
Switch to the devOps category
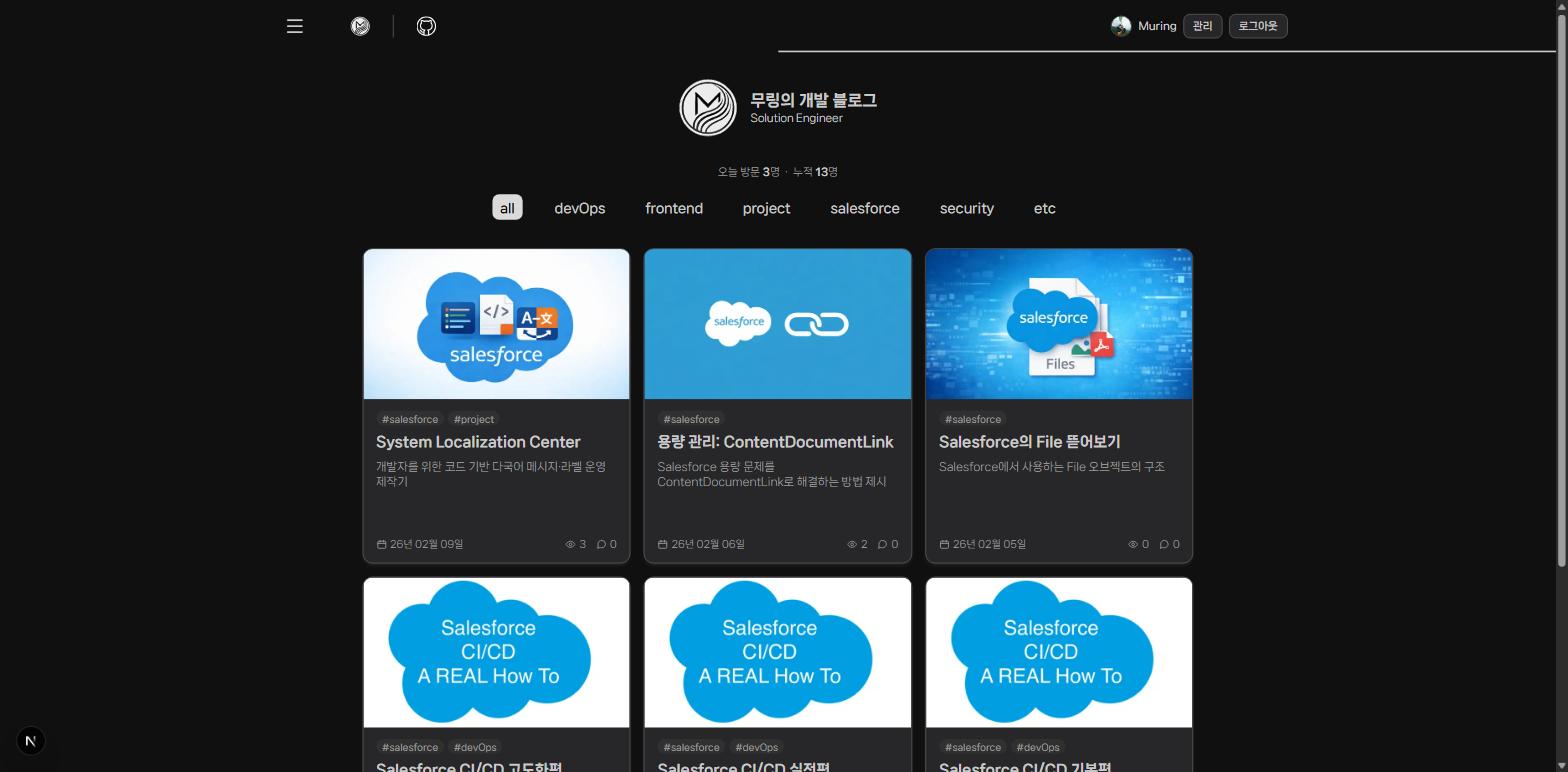pyautogui.click(x=580, y=208)
